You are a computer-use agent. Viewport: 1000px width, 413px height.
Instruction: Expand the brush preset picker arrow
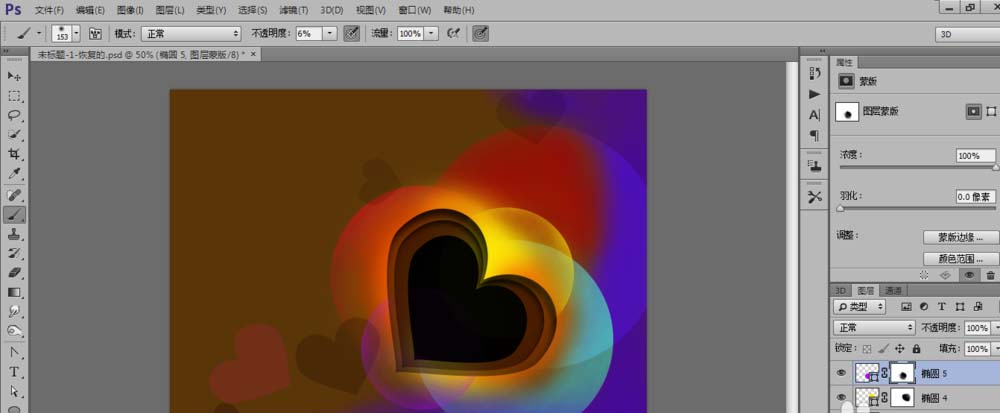click(76, 33)
